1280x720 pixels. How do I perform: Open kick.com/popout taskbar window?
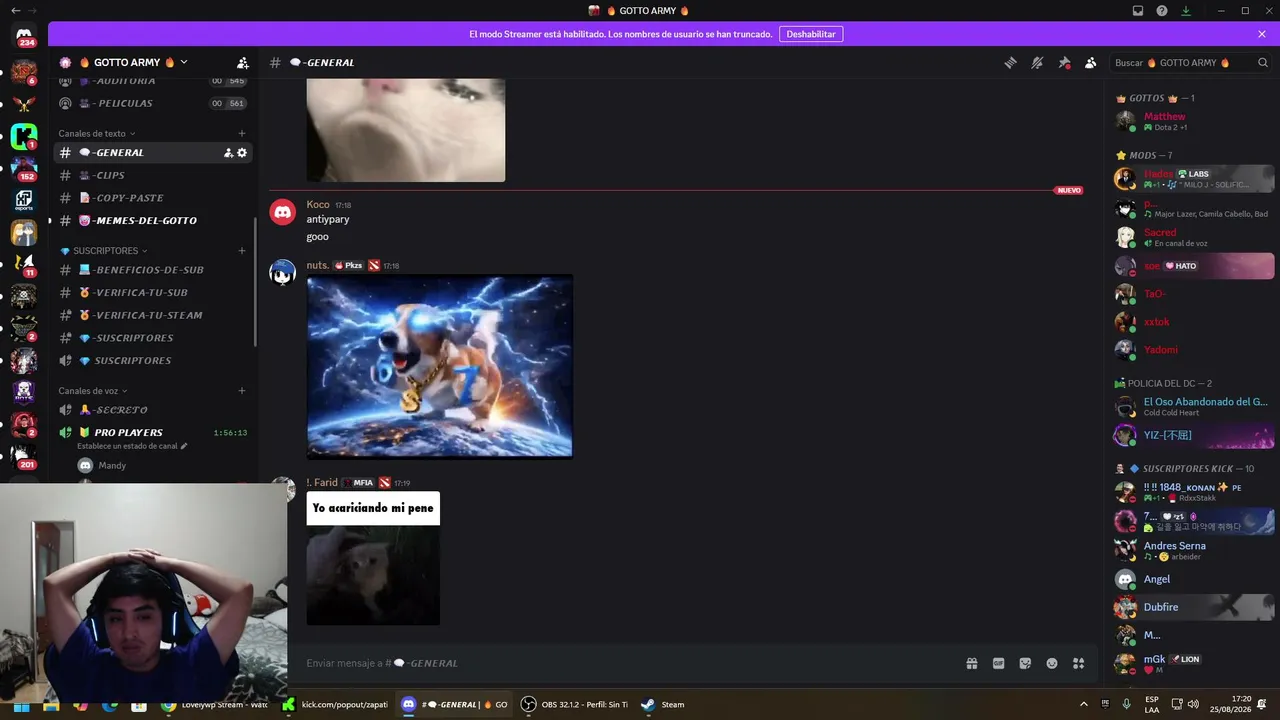coord(335,704)
